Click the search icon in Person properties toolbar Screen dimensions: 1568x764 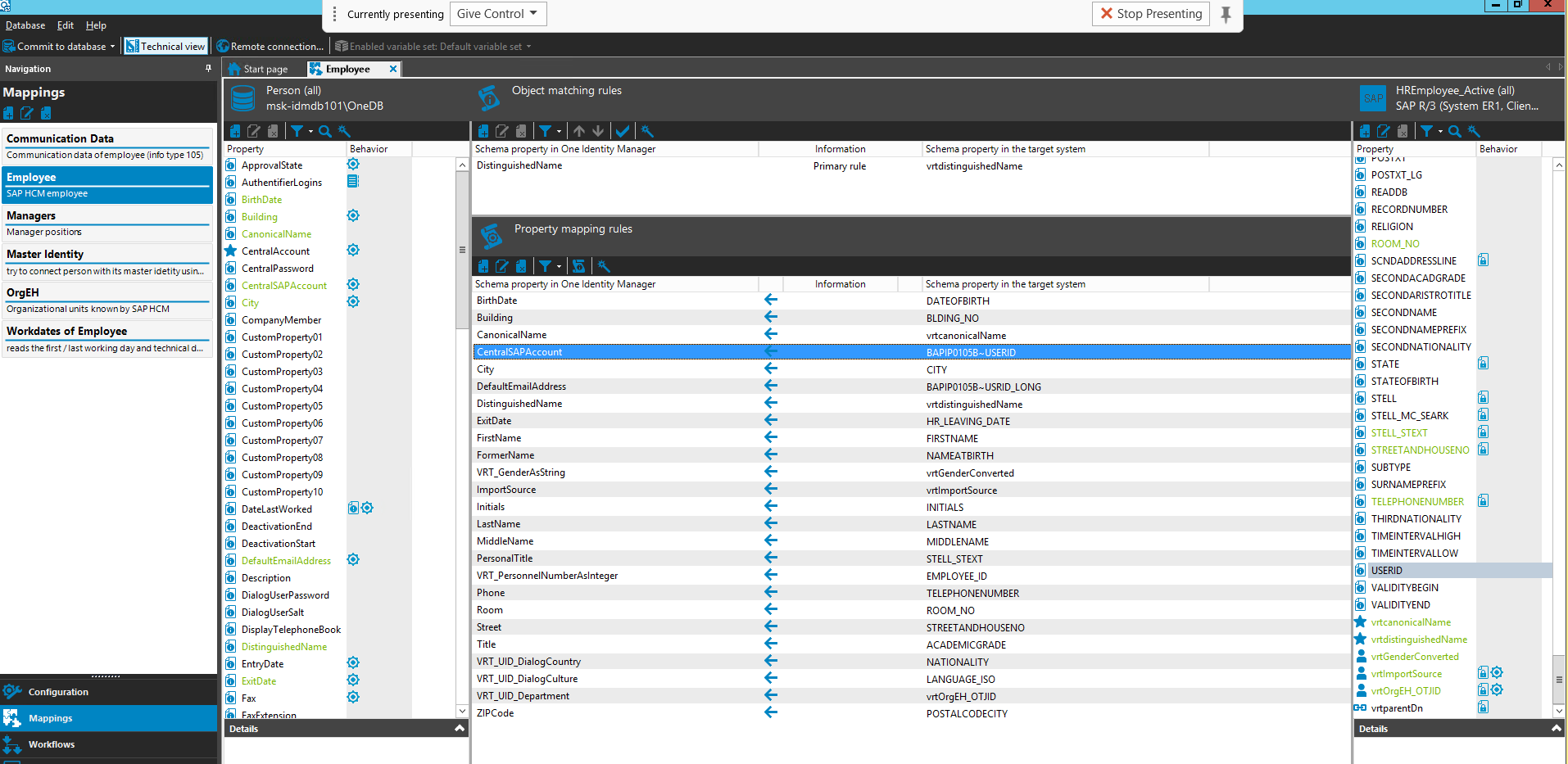(x=325, y=131)
